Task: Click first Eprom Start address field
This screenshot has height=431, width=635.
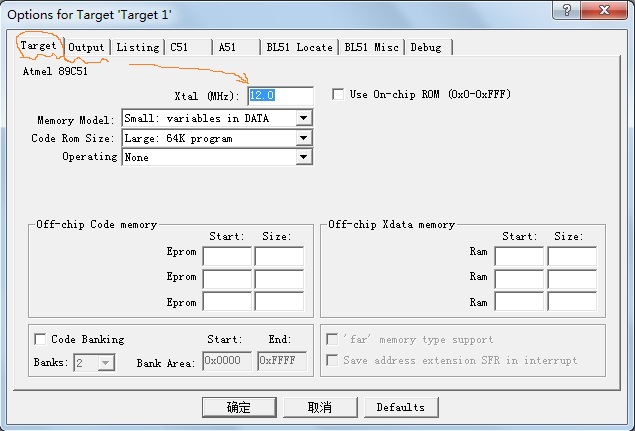Action: click(x=227, y=256)
